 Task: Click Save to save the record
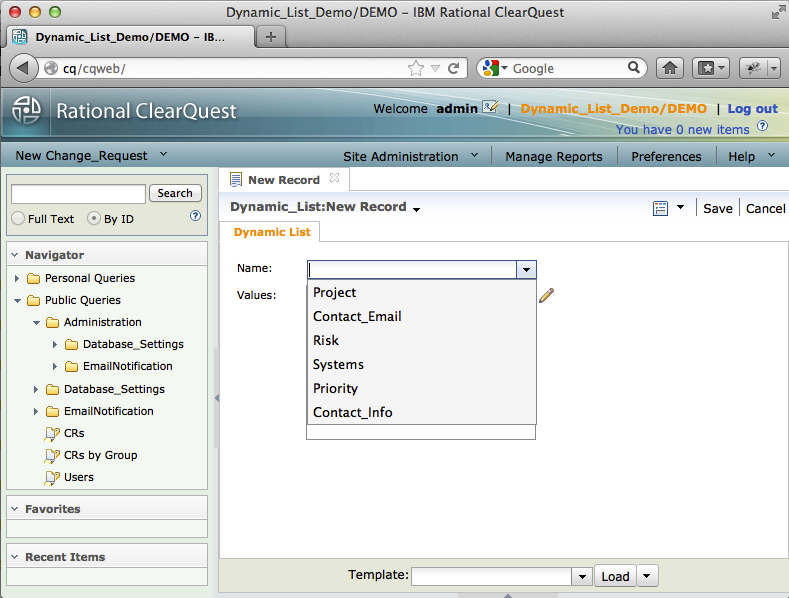[718, 208]
